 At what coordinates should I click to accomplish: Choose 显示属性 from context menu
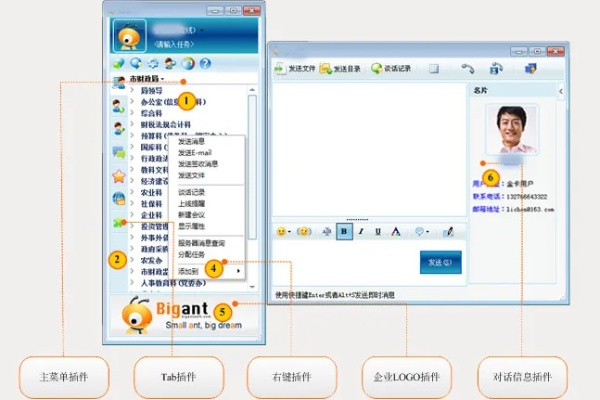pos(191,226)
